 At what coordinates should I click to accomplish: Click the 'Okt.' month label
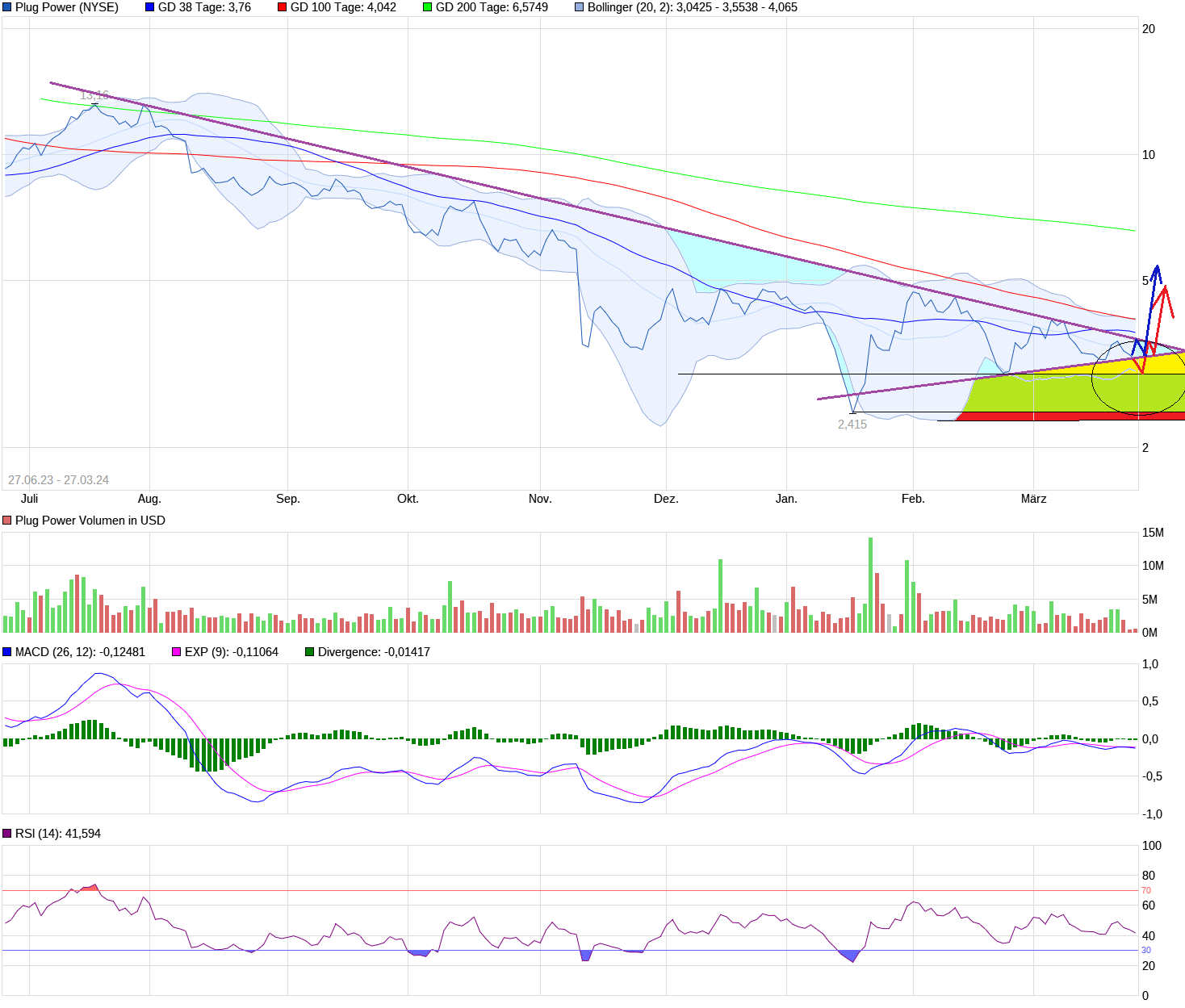tap(408, 499)
